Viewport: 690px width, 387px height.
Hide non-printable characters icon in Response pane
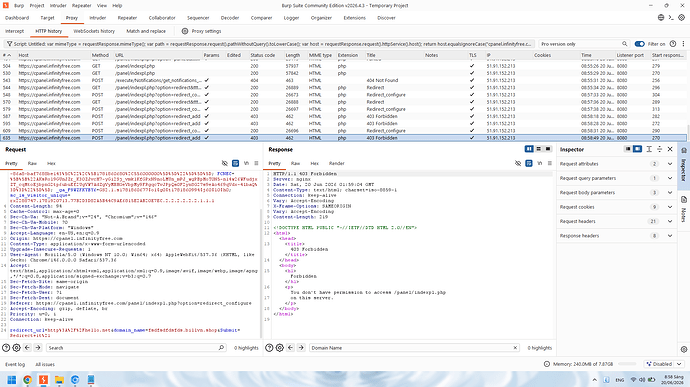pyautogui.click(x=518, y=163)
